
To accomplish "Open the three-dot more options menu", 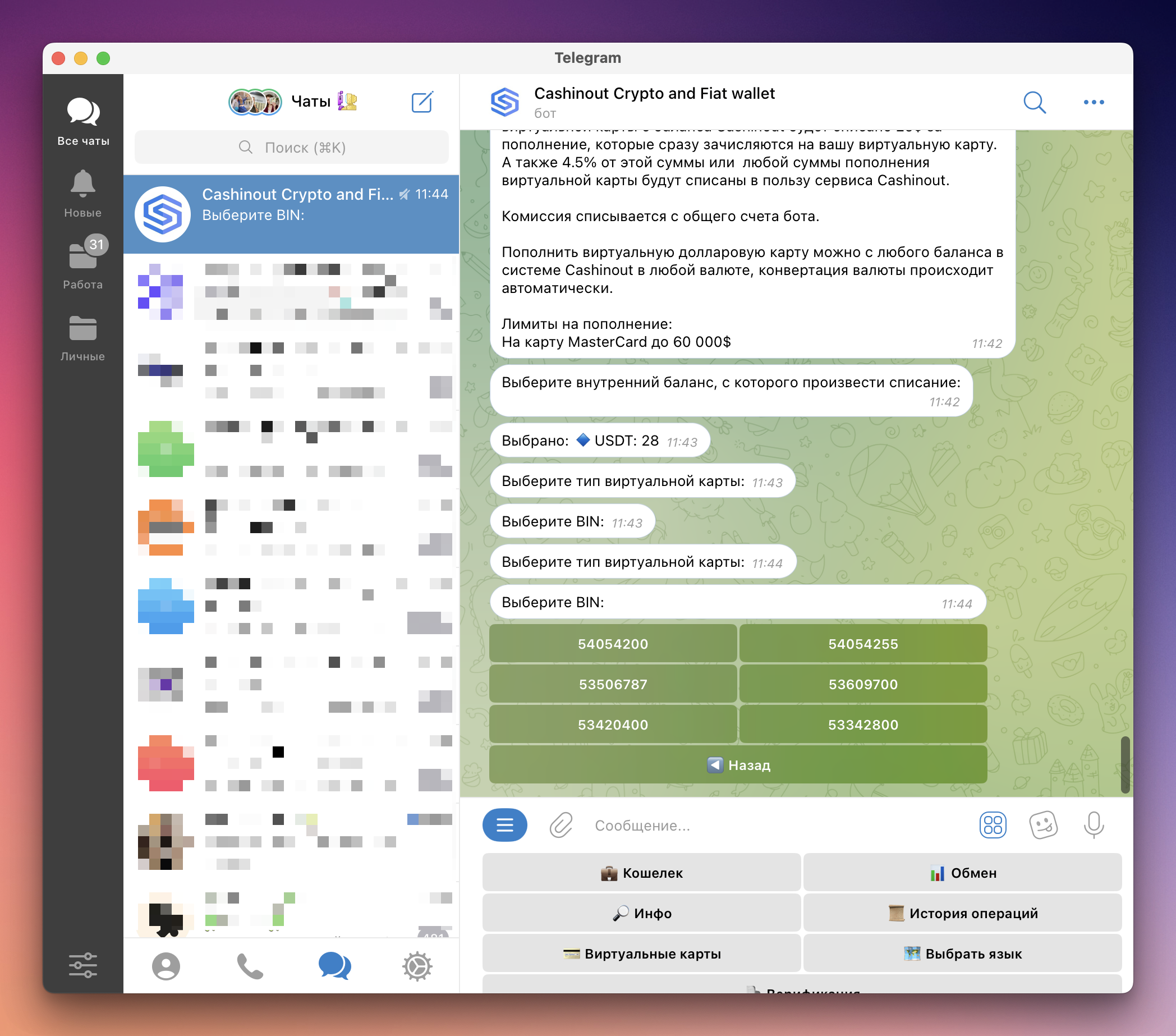I will (x=1093, y=102).
